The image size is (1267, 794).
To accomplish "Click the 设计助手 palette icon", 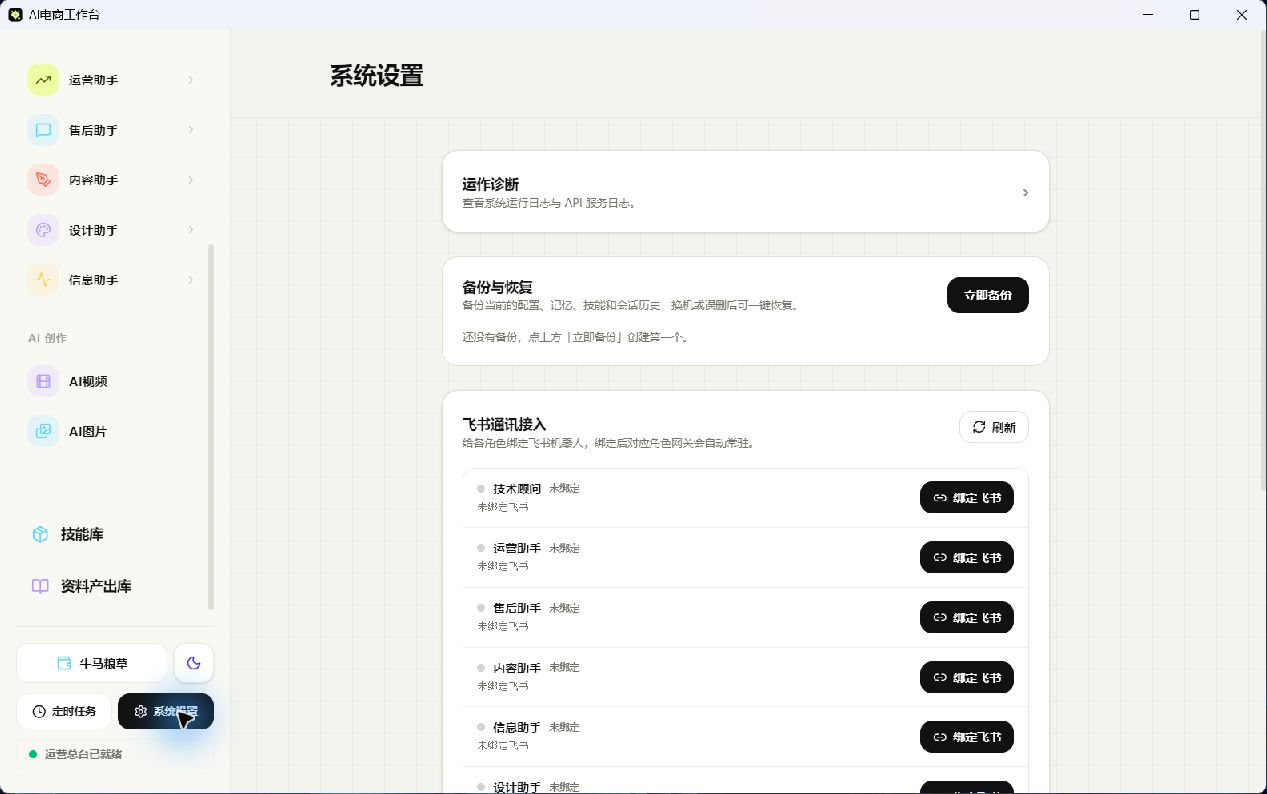I will (x=43, y=230).
